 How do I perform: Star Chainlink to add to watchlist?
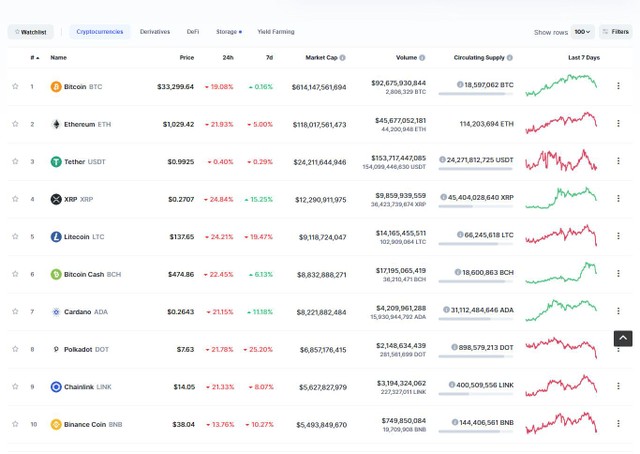tap(15, 387)
